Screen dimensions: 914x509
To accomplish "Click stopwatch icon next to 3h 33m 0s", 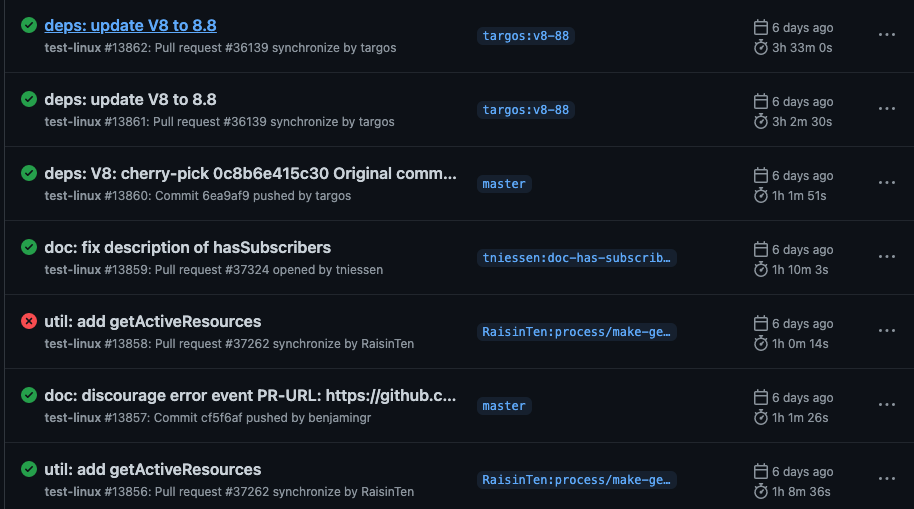I will click(x=761, y=48).
